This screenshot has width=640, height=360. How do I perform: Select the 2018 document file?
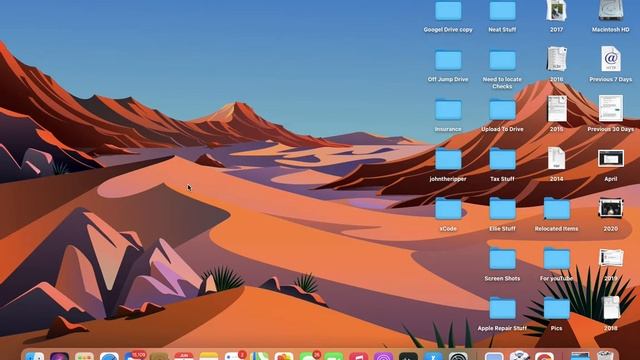(x=611, y=308)
